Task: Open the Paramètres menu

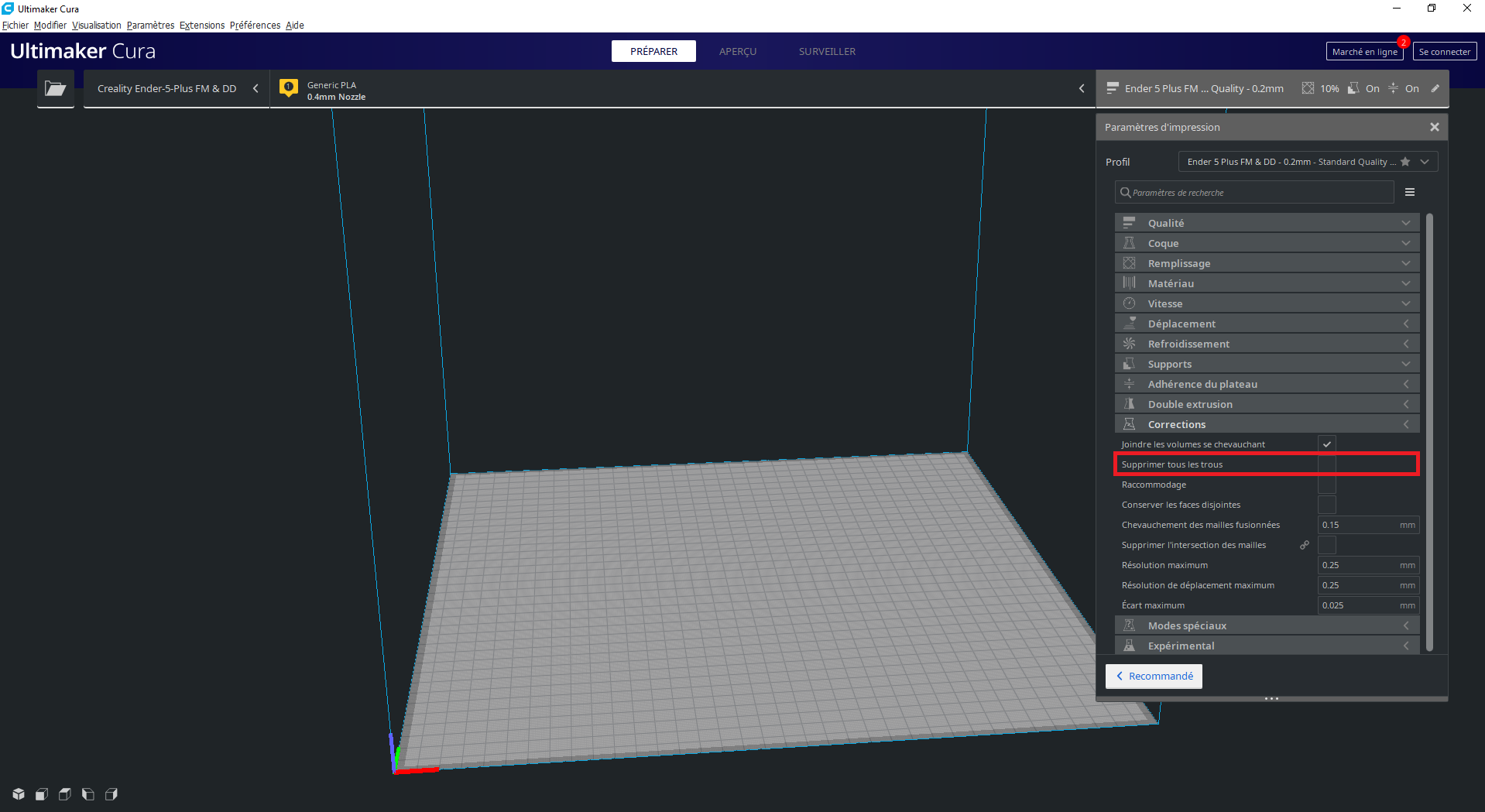Action: [151, 26]
